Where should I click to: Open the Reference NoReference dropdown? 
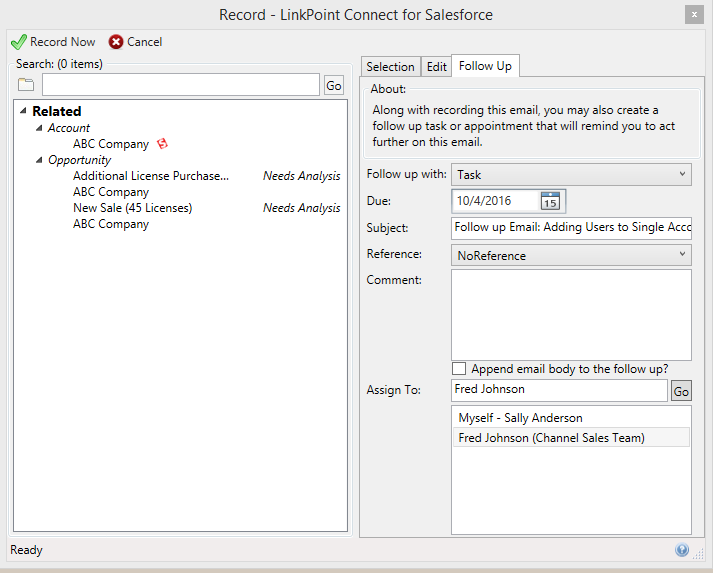(x=571, y=256)
